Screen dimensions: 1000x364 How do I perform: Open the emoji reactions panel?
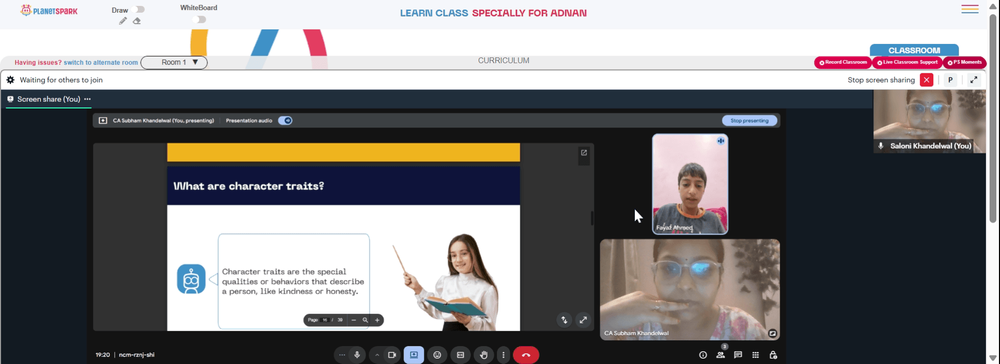(437, 355)
